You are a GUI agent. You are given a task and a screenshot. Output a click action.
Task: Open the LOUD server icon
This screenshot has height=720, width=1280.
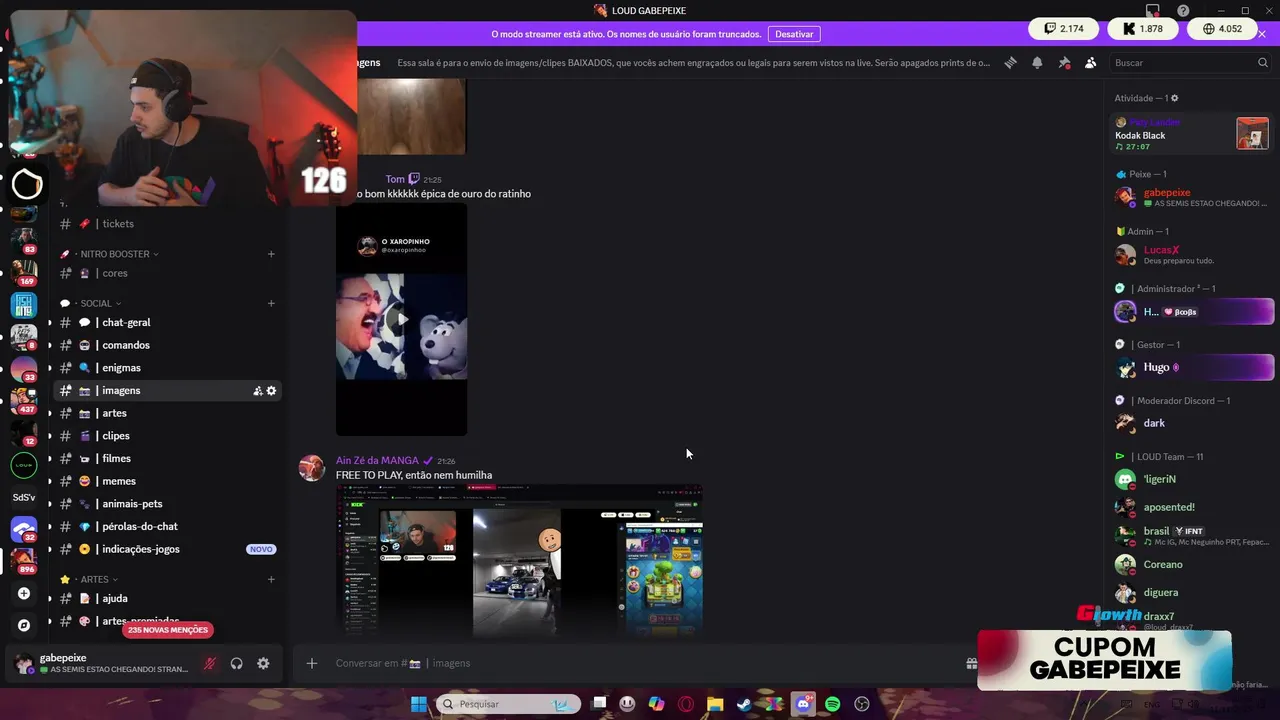[x=24, y=465]
